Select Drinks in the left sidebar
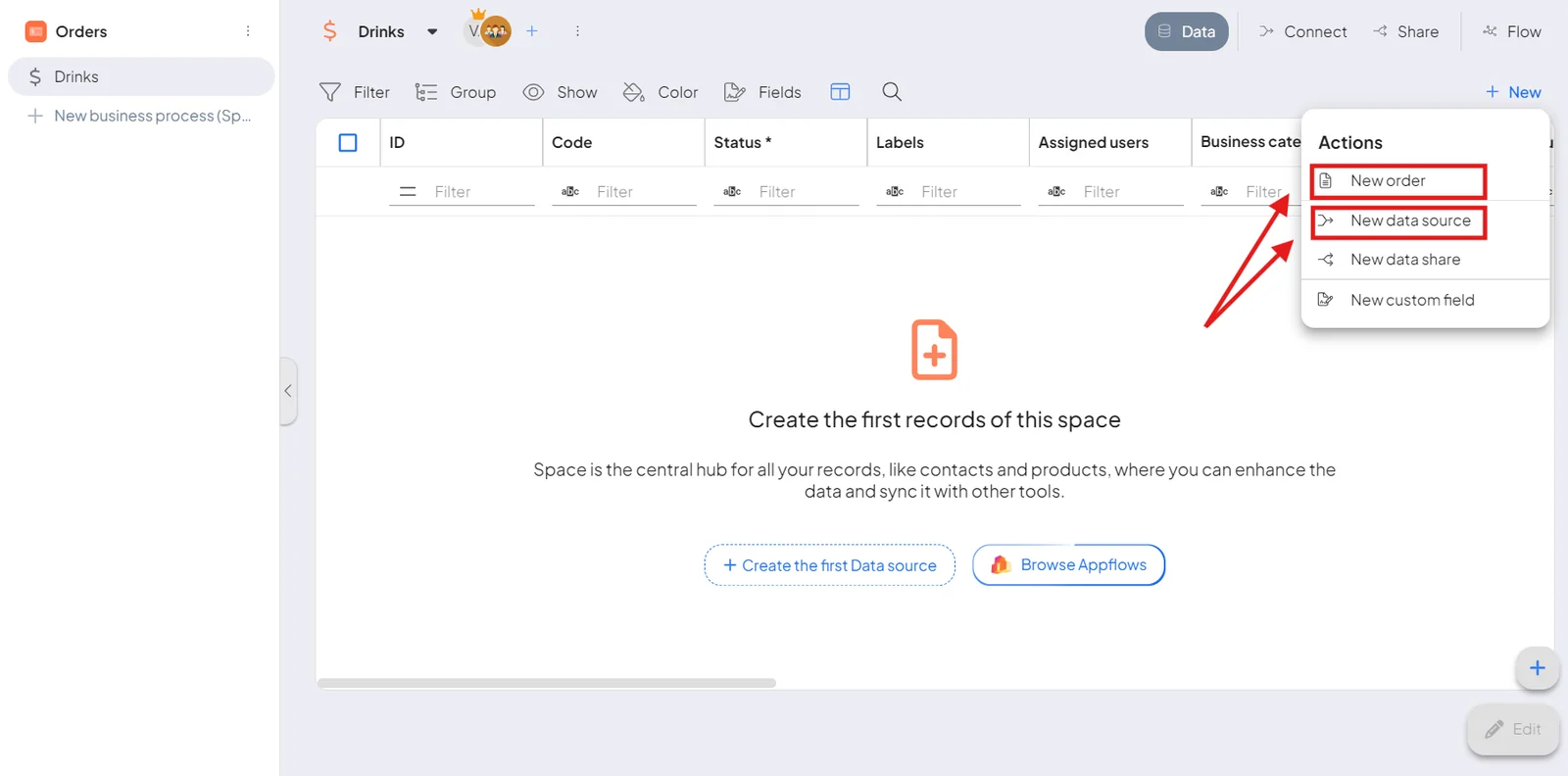Image resolution: width=1568 pixels, height=776 pixels. click(x=141, y=76)
